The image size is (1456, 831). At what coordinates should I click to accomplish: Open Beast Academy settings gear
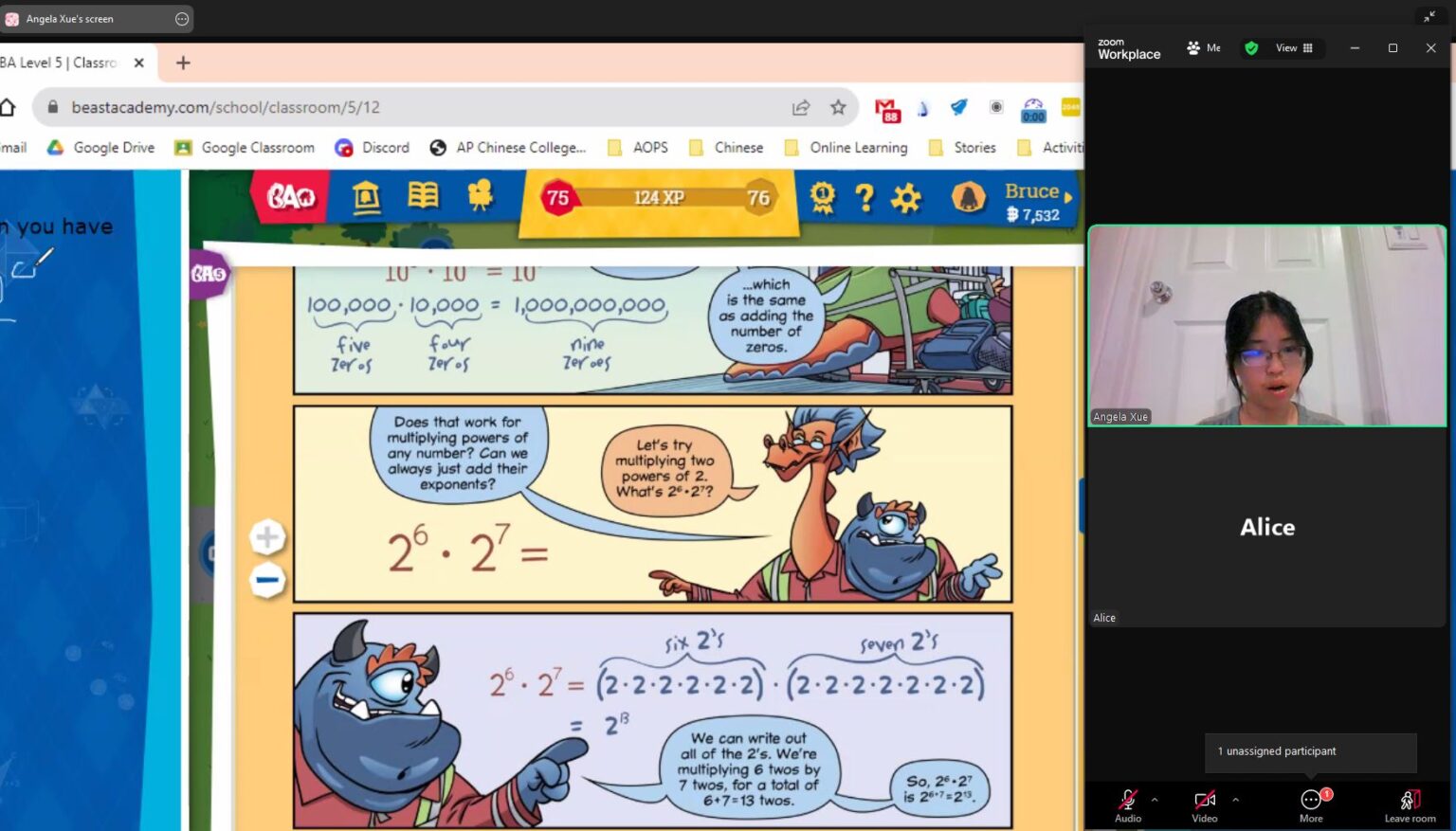(906, 197)
